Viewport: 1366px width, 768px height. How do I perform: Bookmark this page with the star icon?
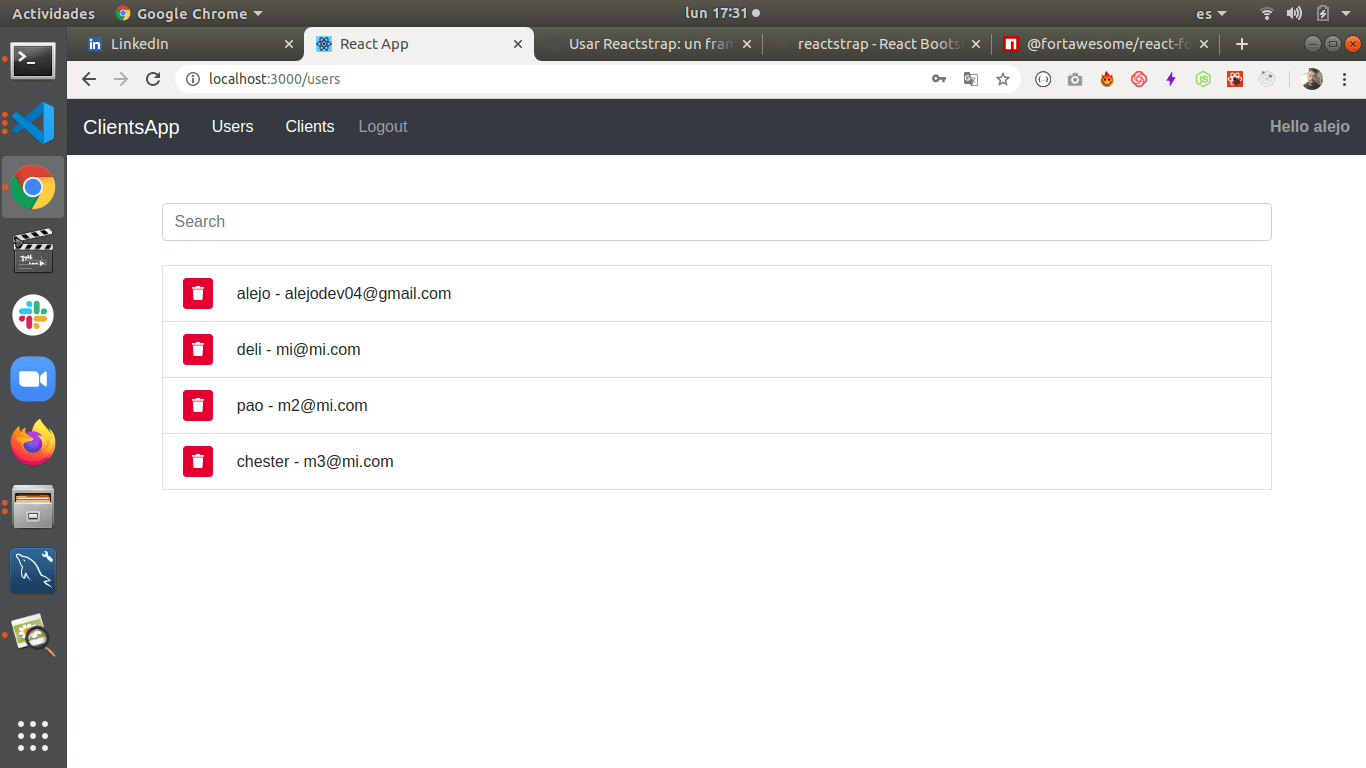coord(1002,79)
